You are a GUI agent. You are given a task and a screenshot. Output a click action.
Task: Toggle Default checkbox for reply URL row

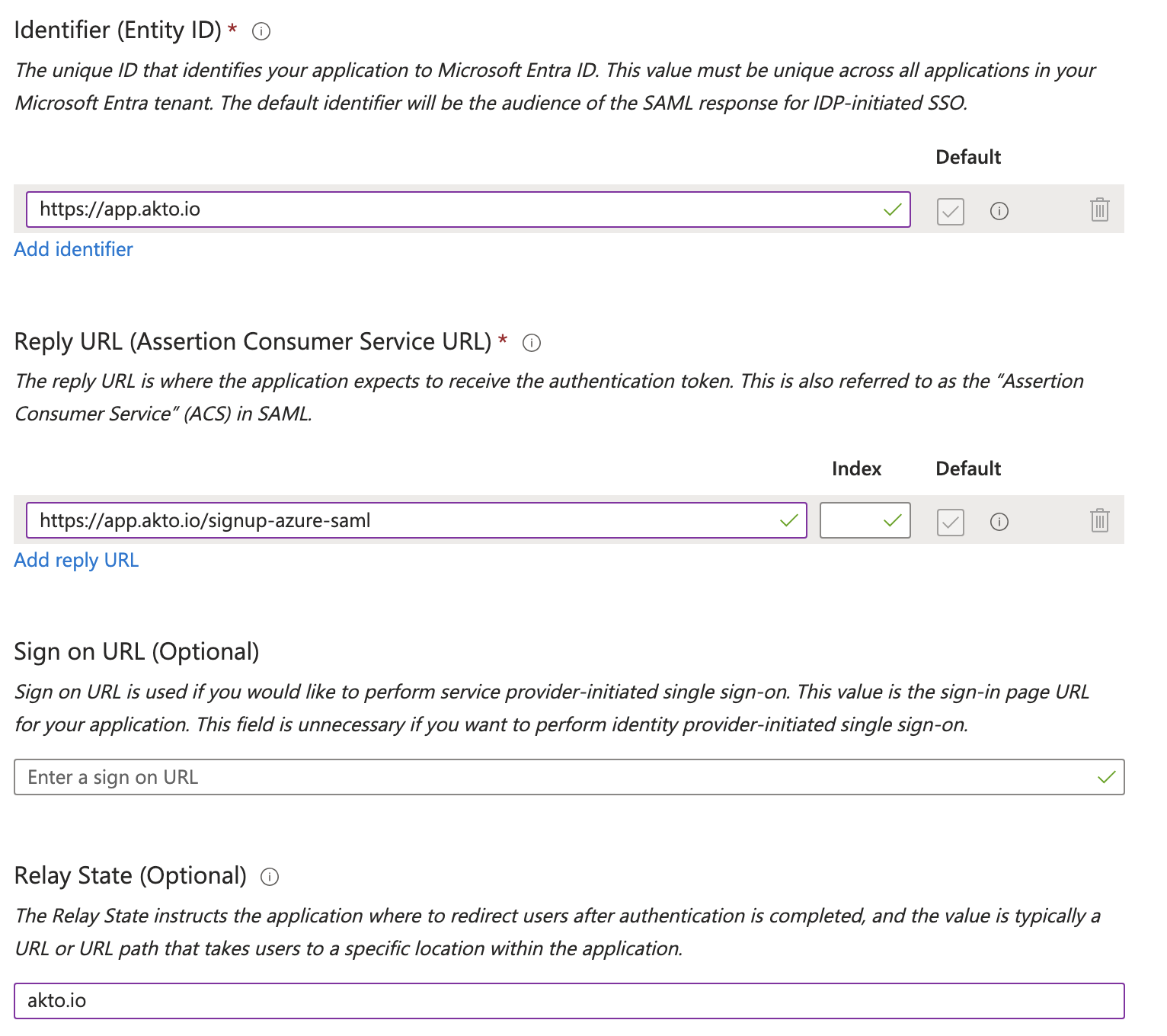pyautogui.click(x=951, y=523)
